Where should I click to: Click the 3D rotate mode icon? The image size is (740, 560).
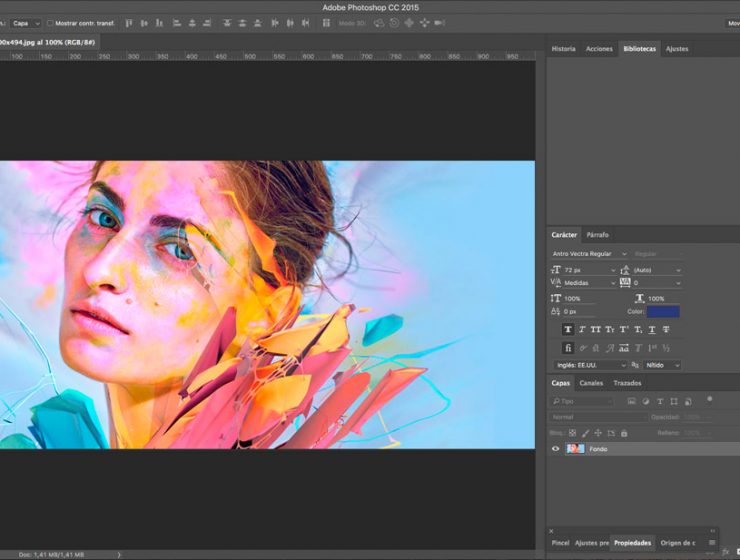click(378, 23)
